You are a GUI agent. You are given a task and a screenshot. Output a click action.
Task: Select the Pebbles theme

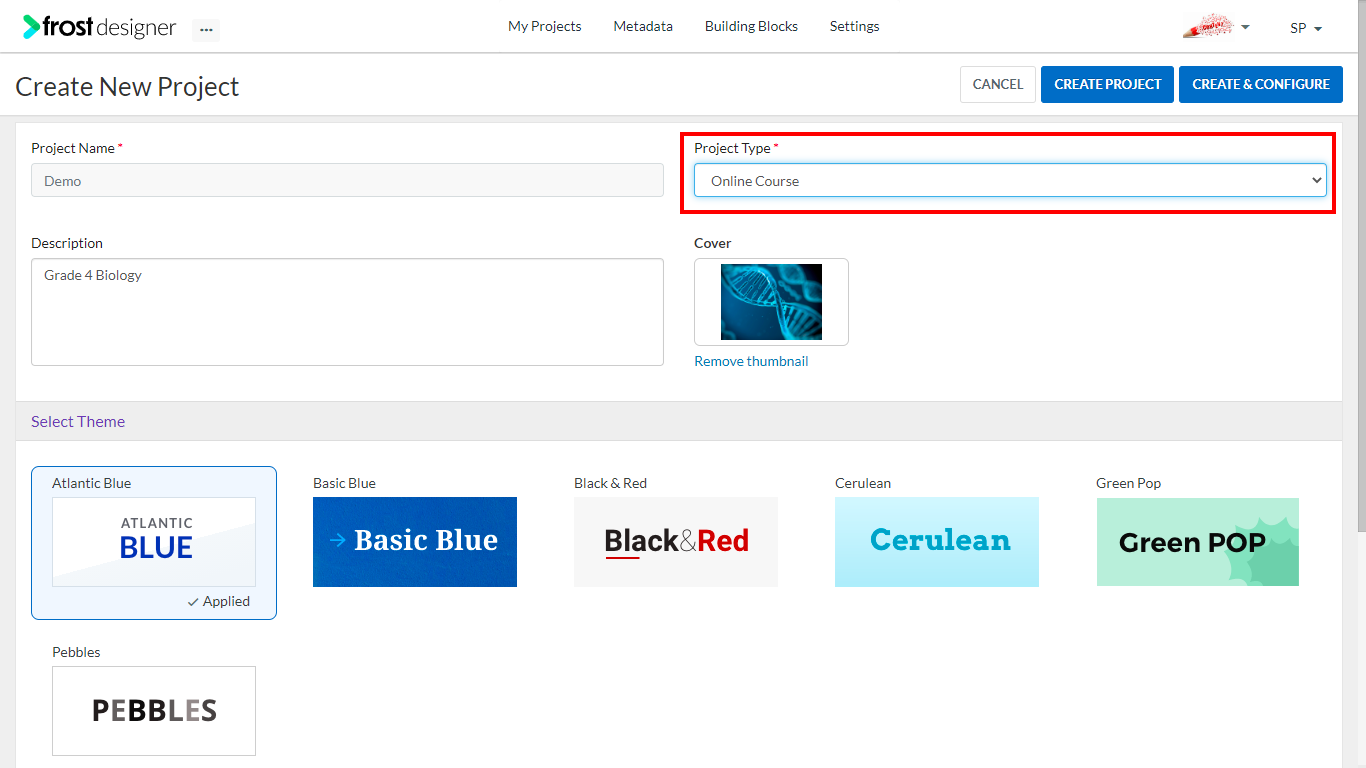[x=154, y=711]
